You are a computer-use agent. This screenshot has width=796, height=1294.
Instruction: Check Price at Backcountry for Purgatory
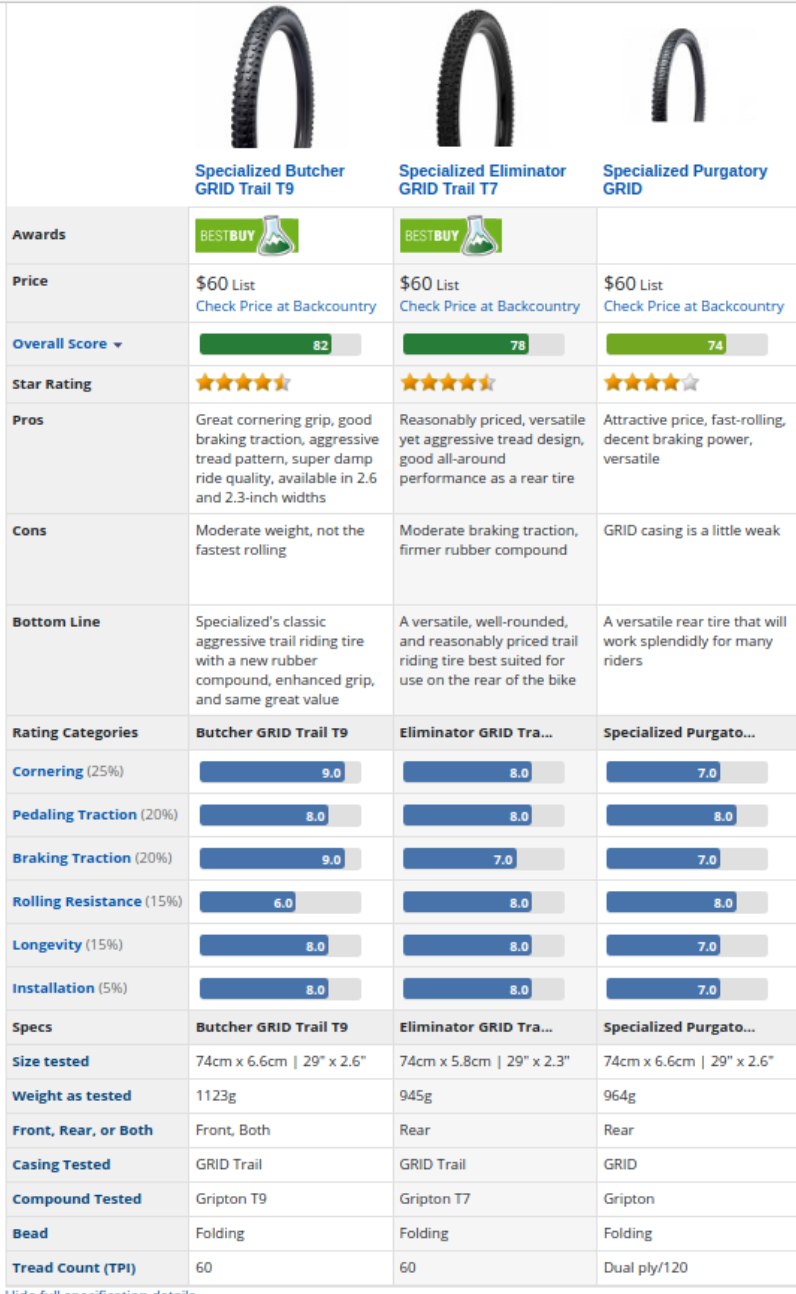point(694,306)
